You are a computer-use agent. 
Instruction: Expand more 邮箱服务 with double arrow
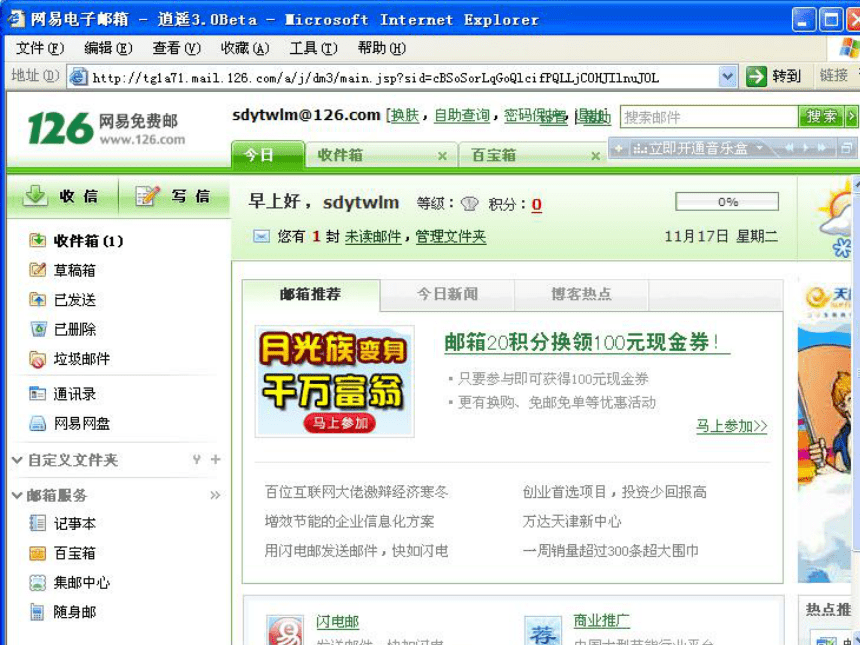(215, 495)
